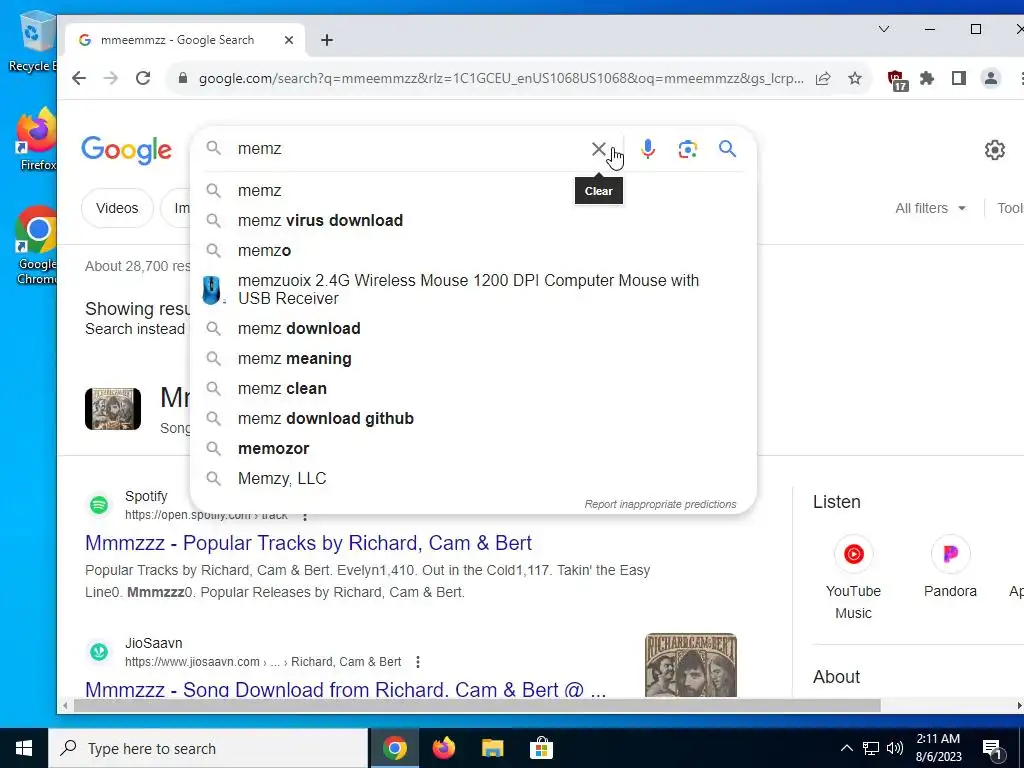
Task: Open tab search chevron
Action: (x=884, y=29)
